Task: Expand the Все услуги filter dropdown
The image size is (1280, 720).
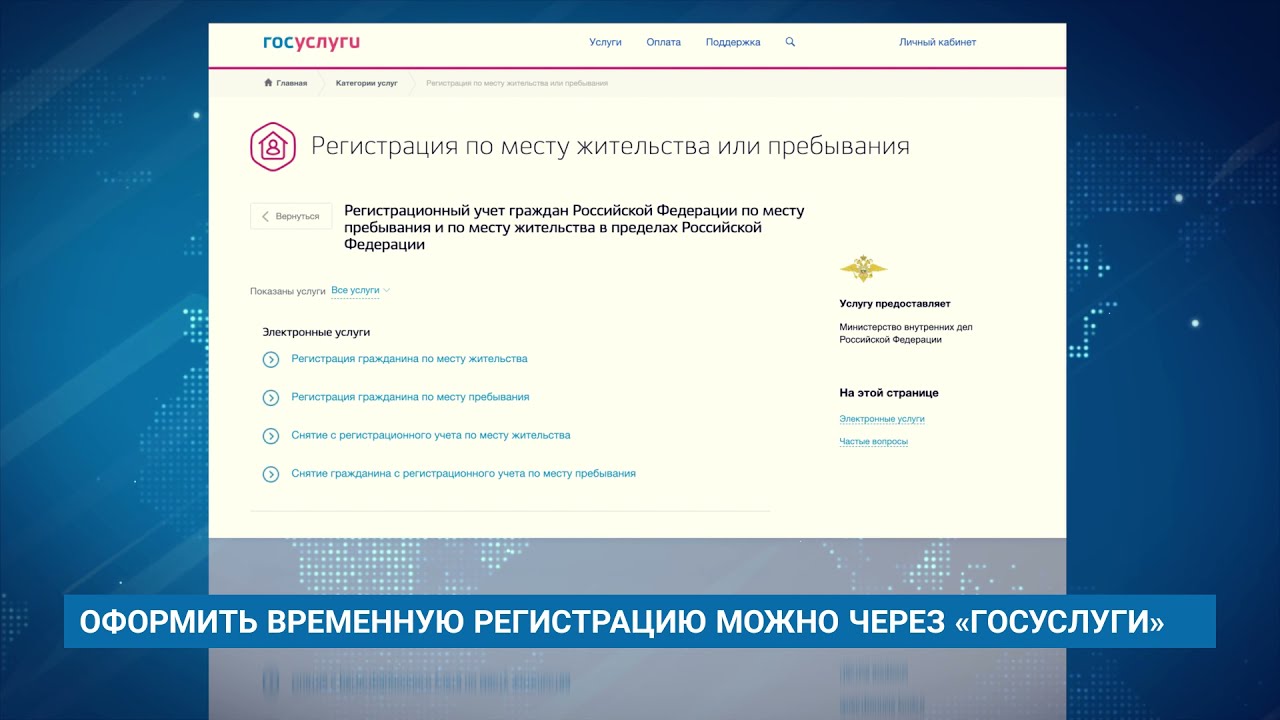Action: click(x=360, y=290)
